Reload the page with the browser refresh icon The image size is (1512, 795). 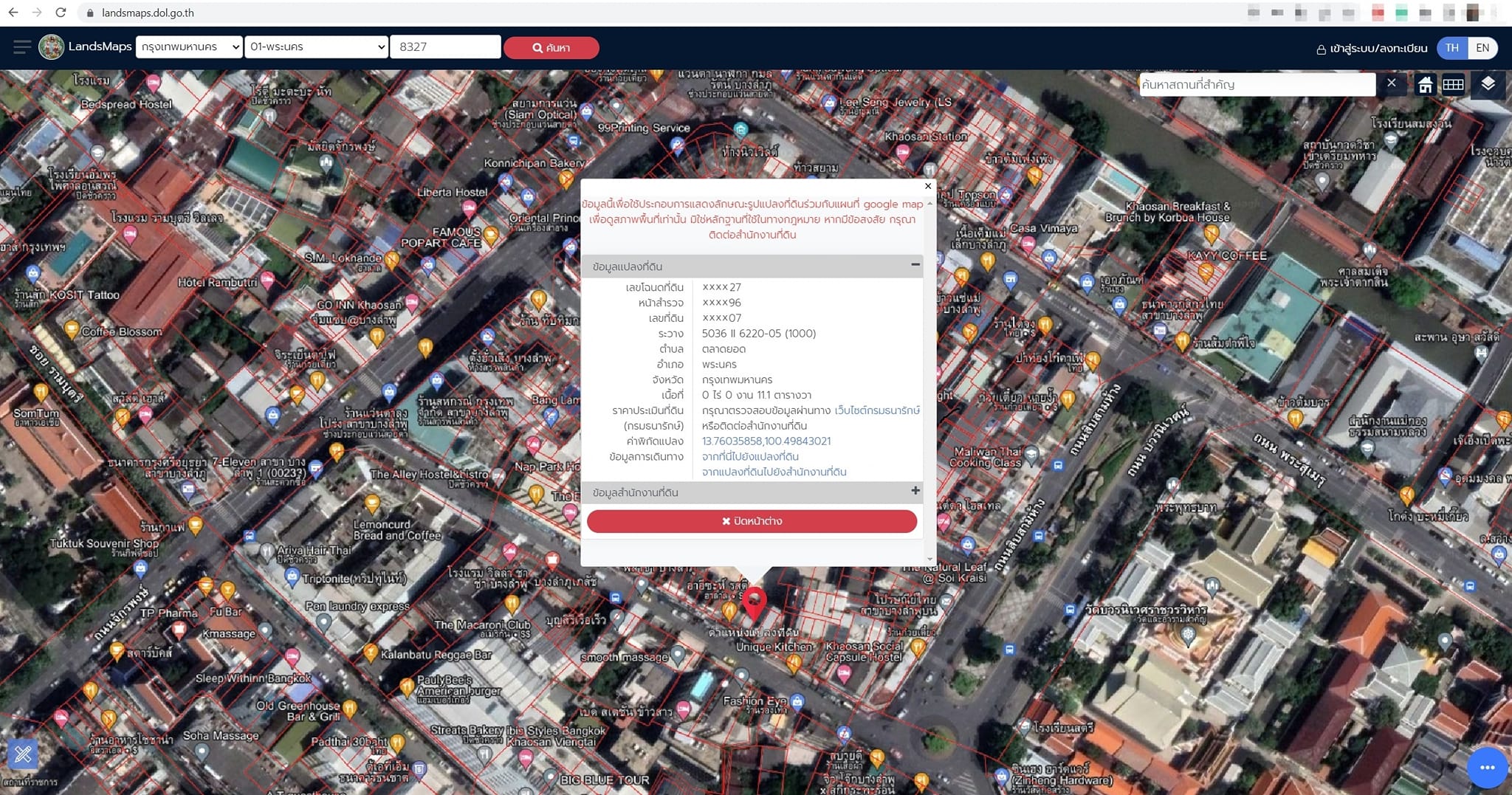(x=61, y=13)
